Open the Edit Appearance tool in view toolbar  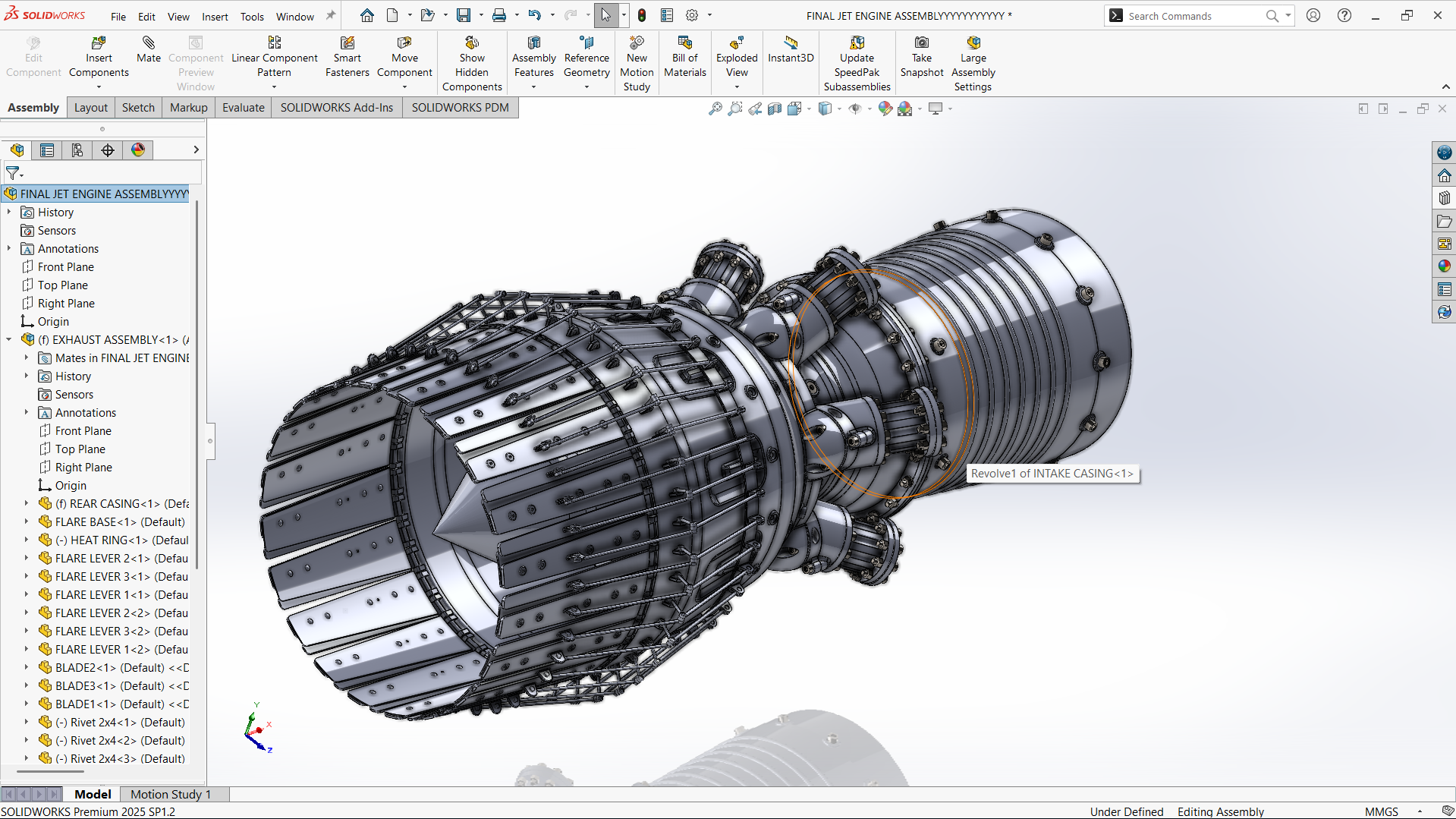click(x=885, y=109)
